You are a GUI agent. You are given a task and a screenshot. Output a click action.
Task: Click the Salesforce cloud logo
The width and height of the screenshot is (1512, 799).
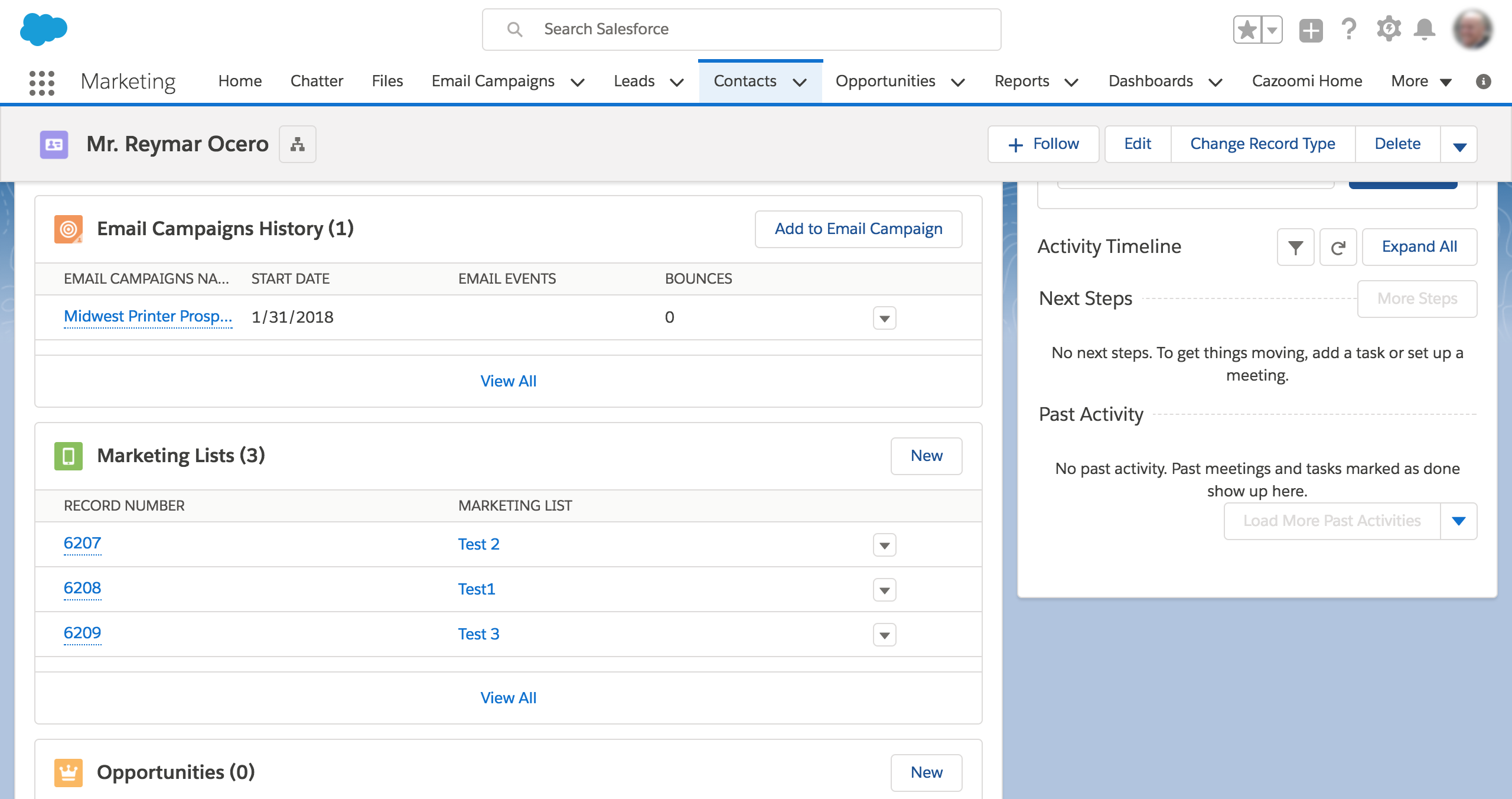pyautogui.click(x=43, y=29)
